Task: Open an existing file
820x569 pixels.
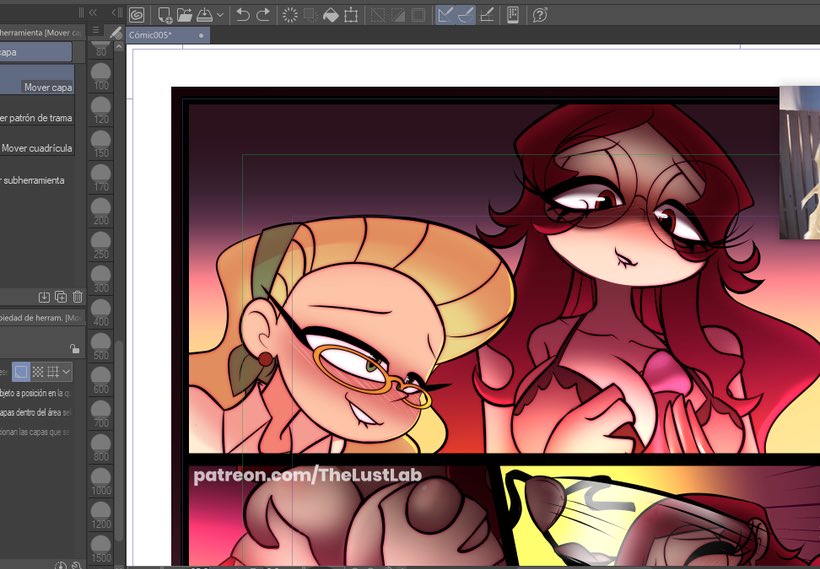Action: 184,15
